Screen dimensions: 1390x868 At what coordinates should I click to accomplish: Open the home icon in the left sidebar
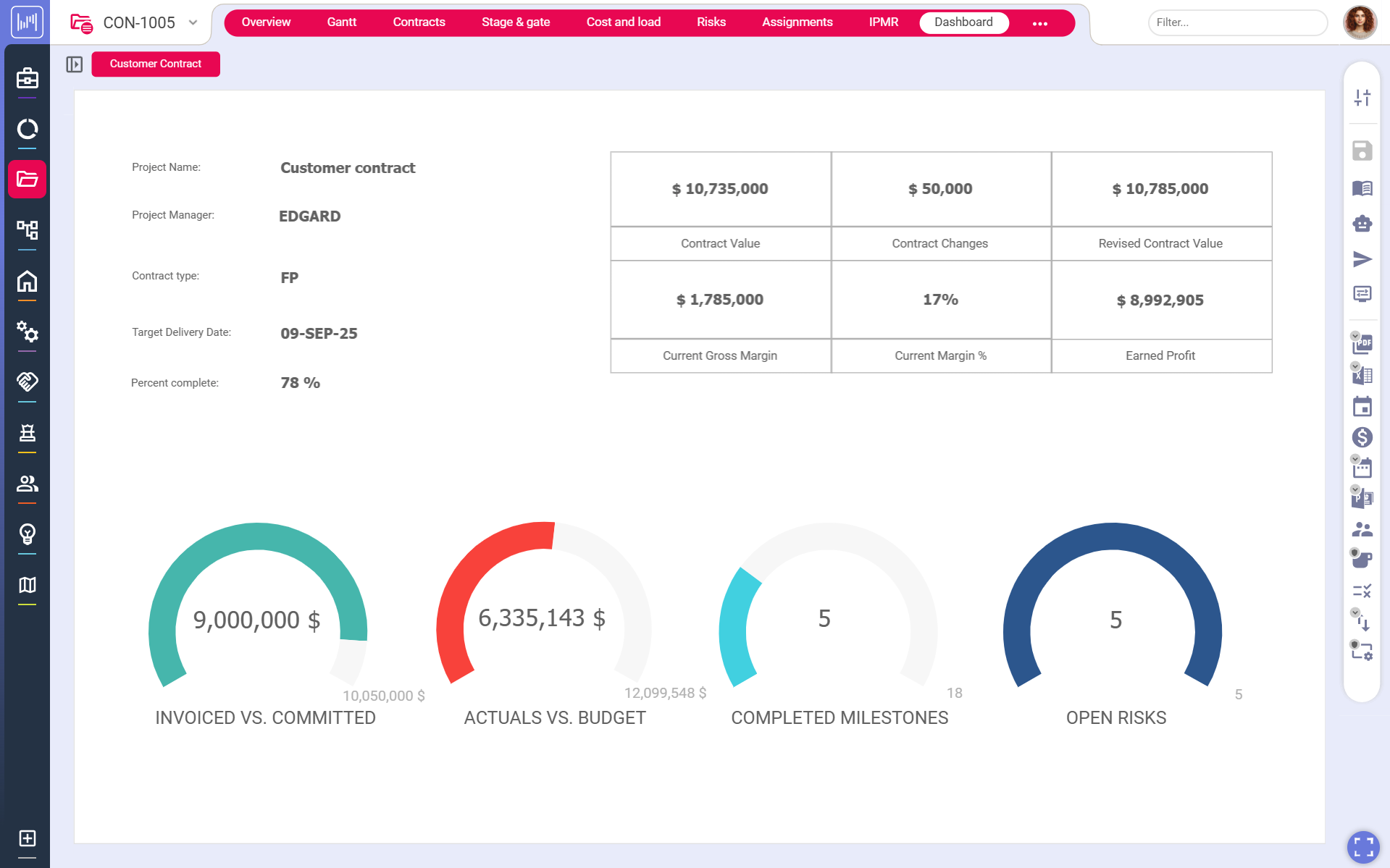[x=27, y=281]
